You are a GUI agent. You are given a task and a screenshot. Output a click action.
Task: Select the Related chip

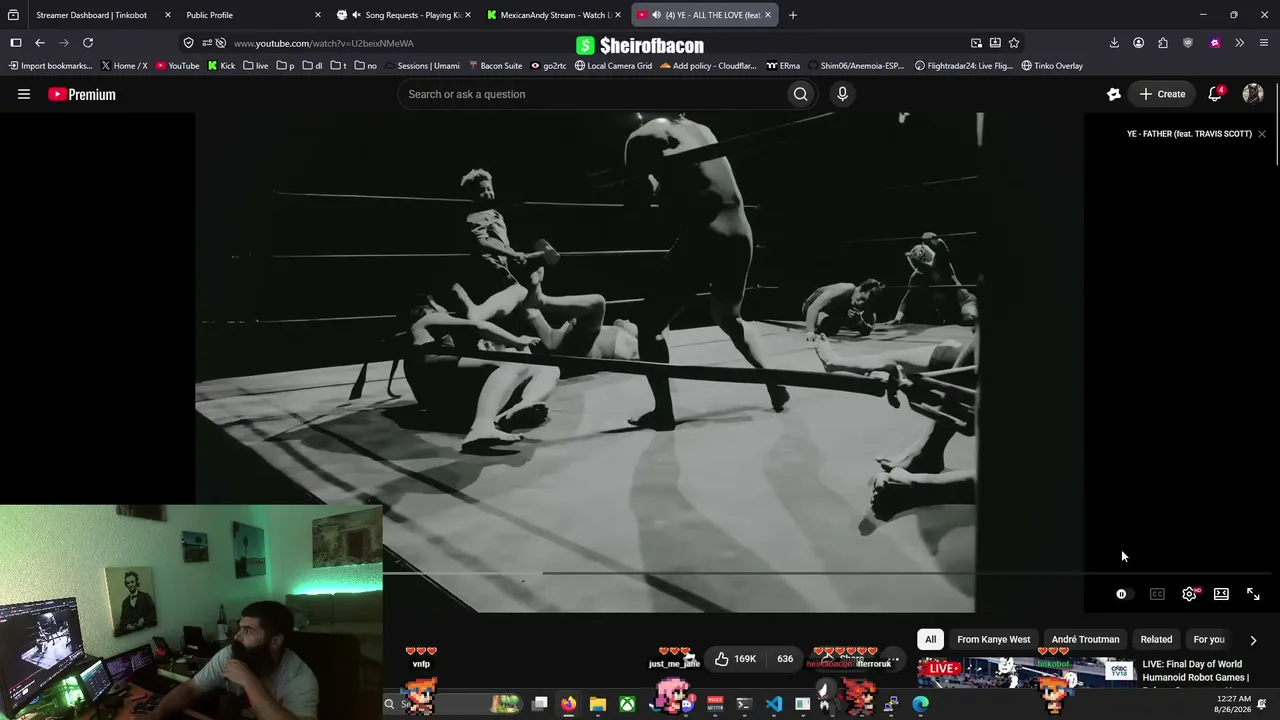coord(1156,640)
